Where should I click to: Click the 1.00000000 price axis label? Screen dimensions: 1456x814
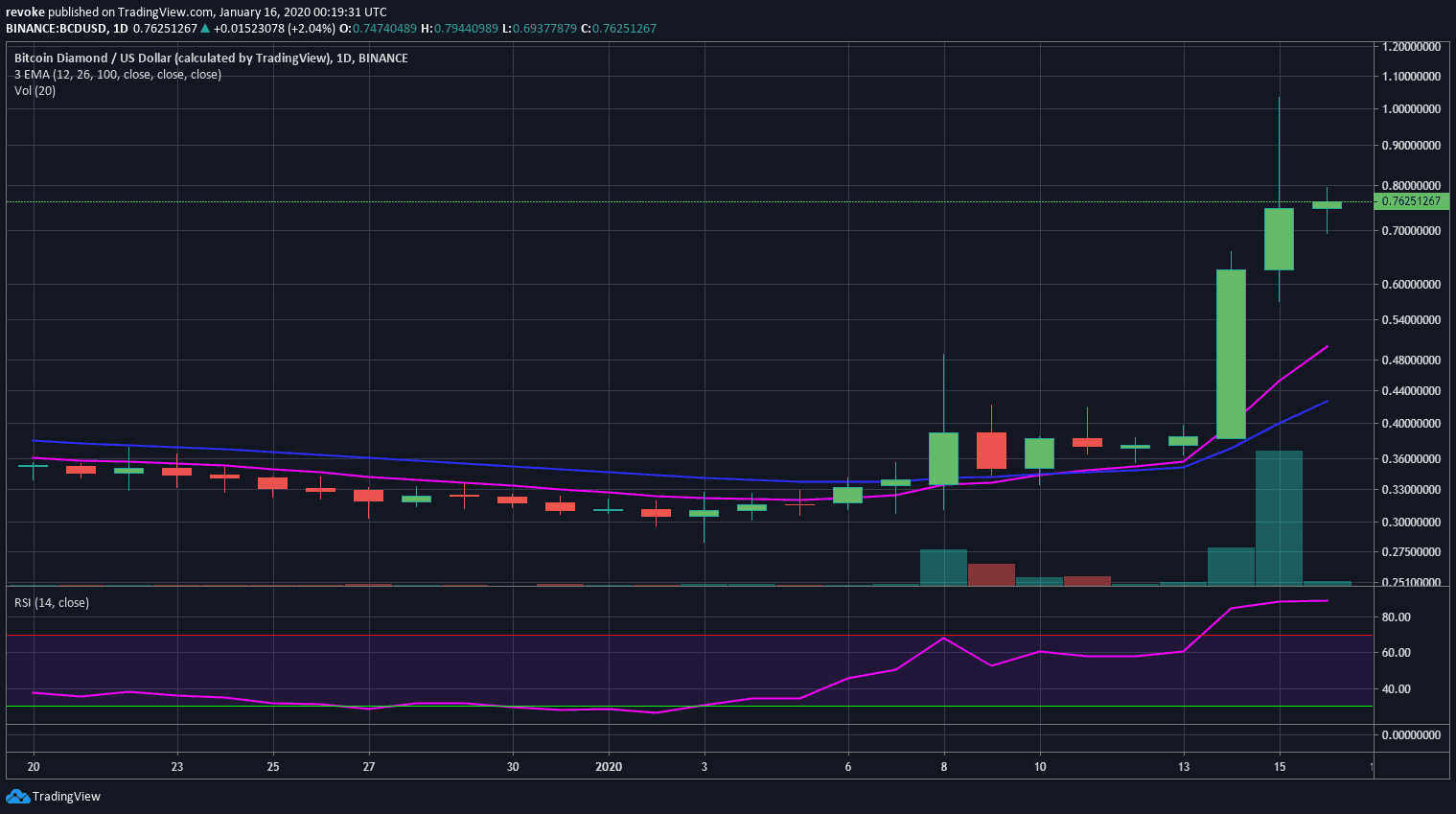[x=1411, y=109]
